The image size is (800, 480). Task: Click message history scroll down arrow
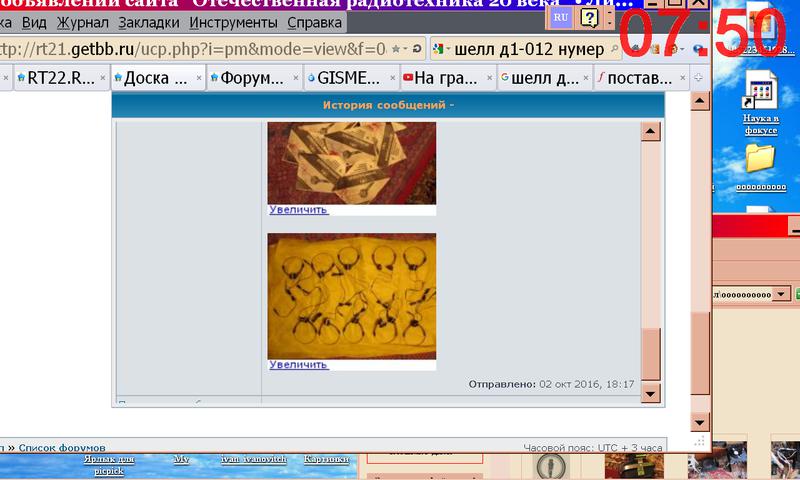(651, 393)
